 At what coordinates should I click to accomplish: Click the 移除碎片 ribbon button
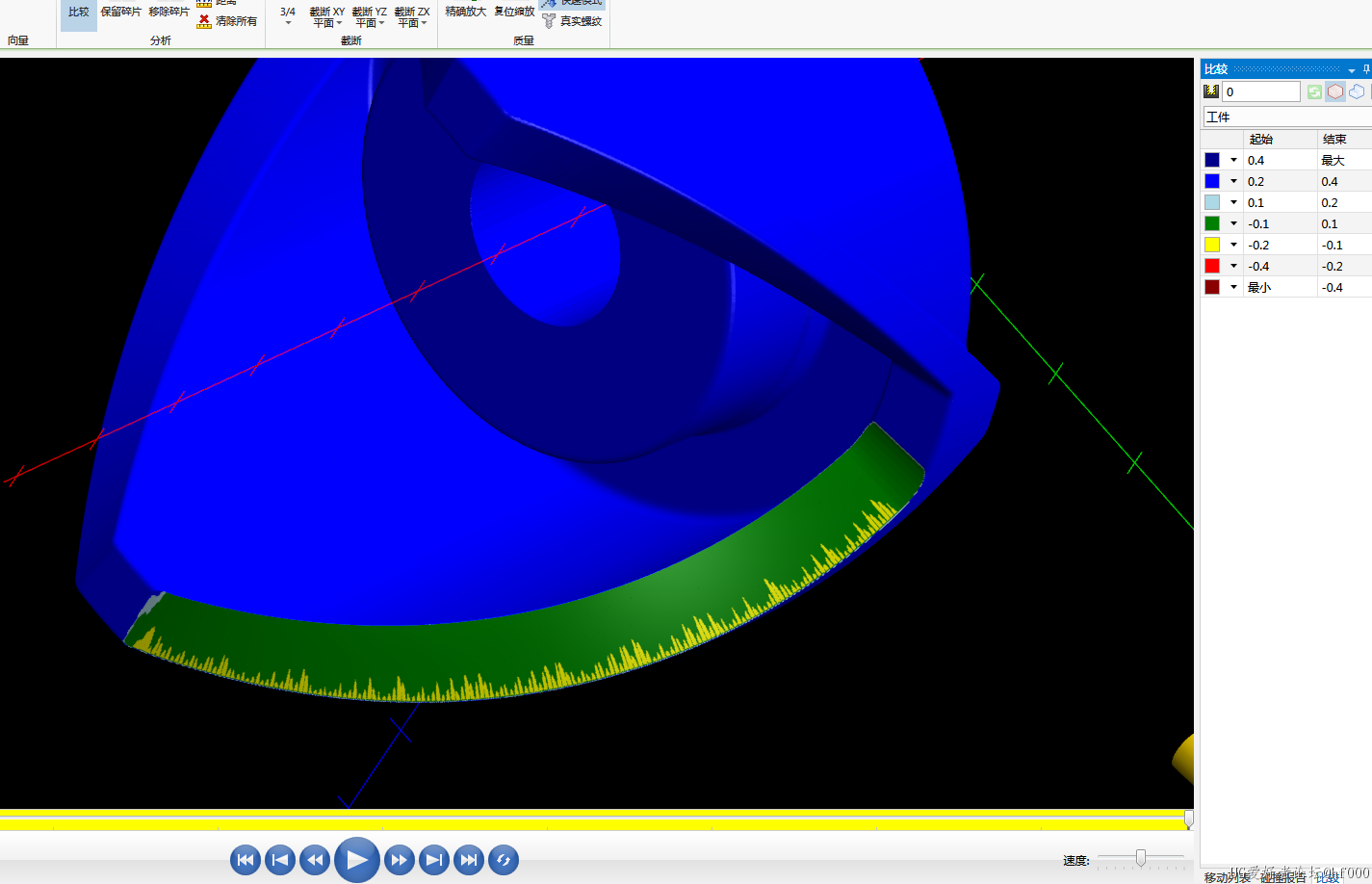168,13
